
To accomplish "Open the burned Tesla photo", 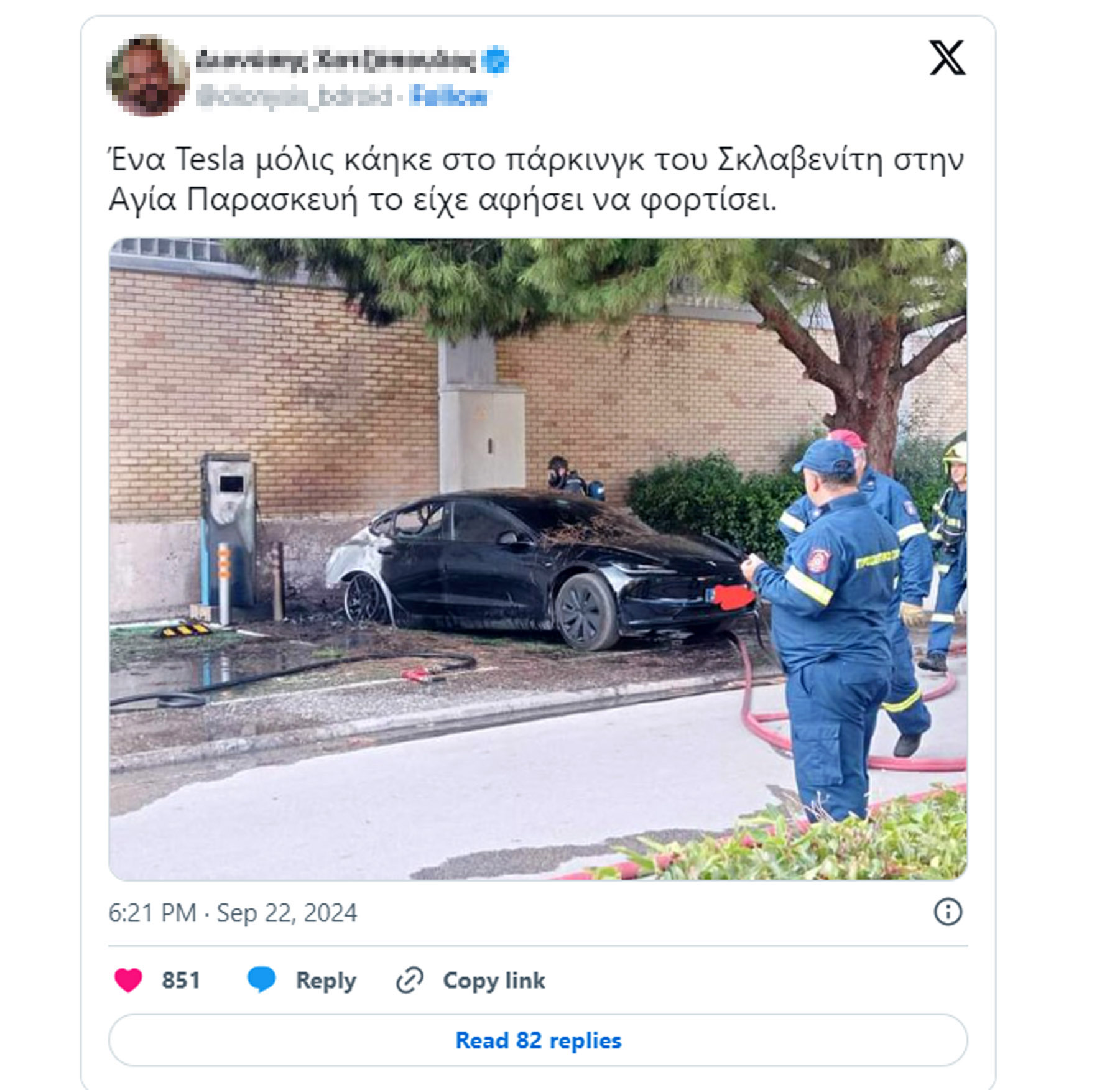I will point(538,559).
